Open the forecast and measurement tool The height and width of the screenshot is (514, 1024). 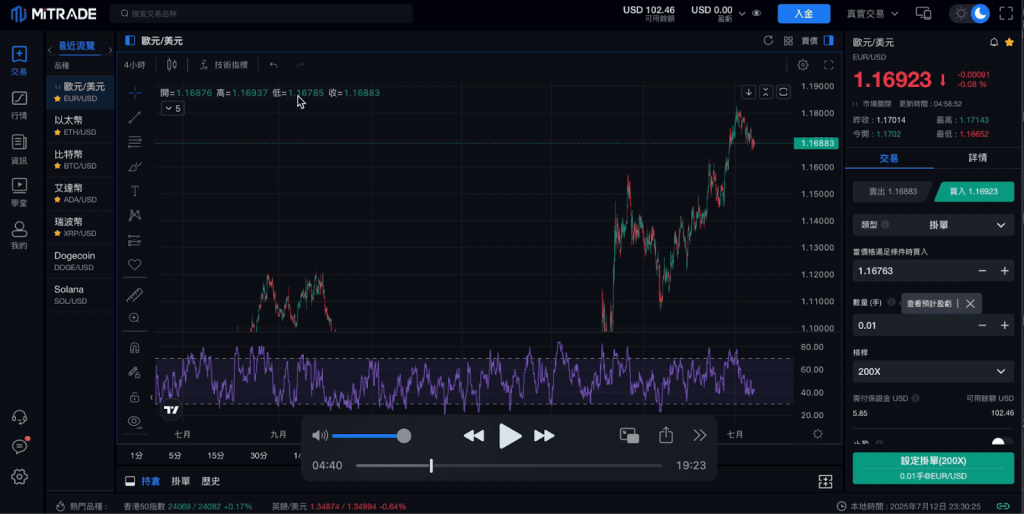[x=135, y=240]
